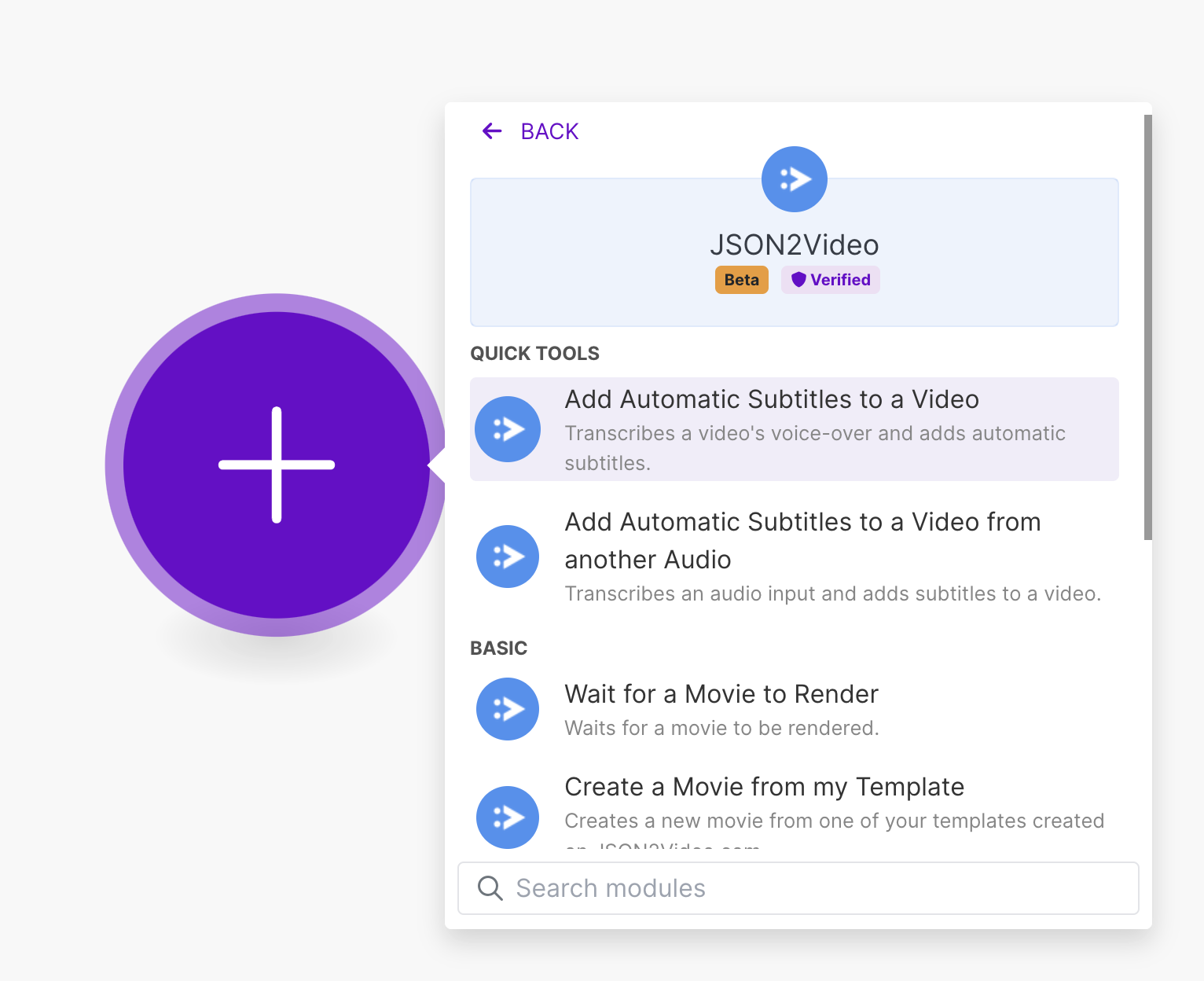This screenshot has height=981, width=1204.
Task: Click icon beside Wait for a Movie to Render
Action: pos(508,709)
